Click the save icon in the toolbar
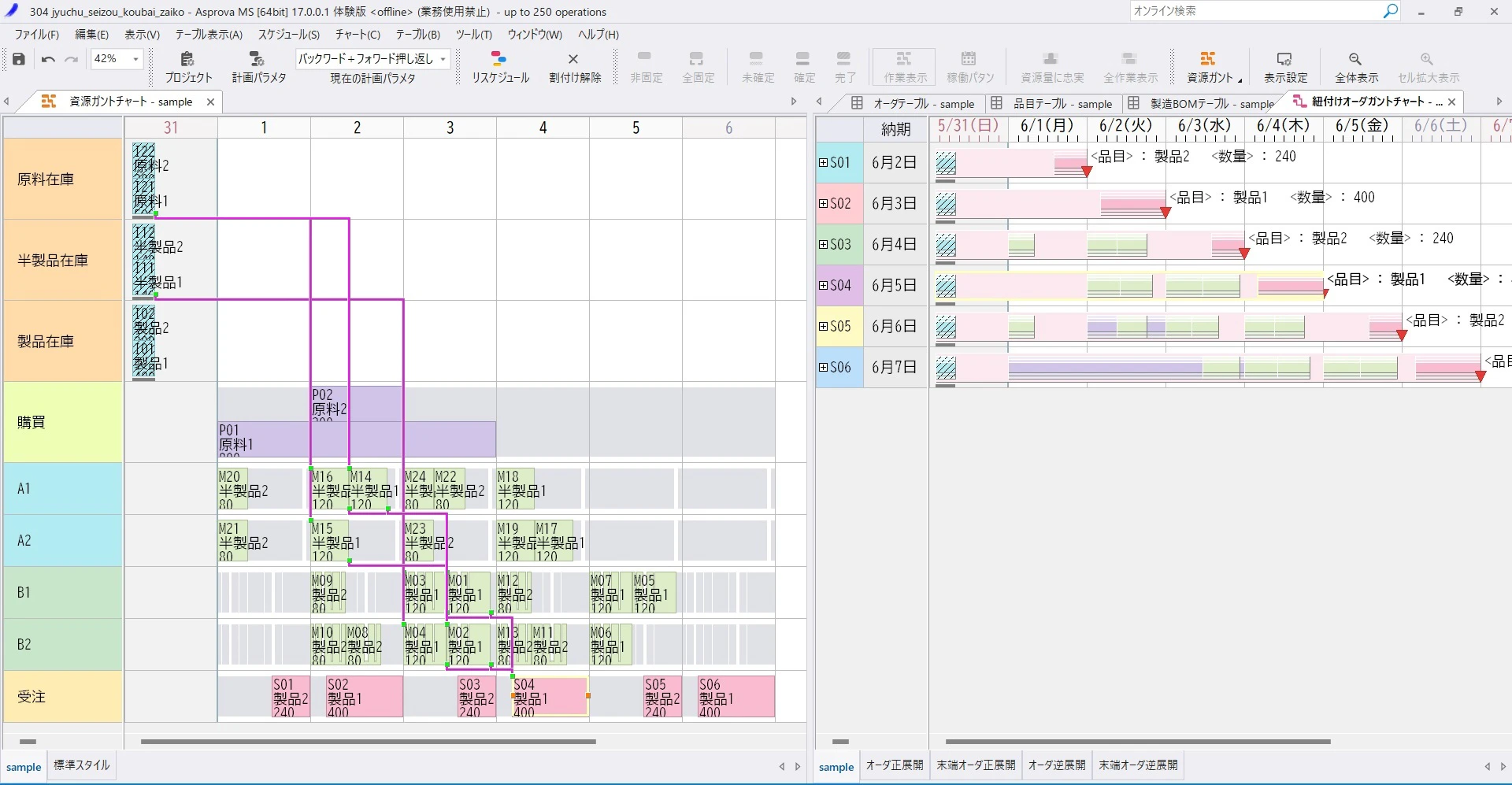 click(17, 59)
